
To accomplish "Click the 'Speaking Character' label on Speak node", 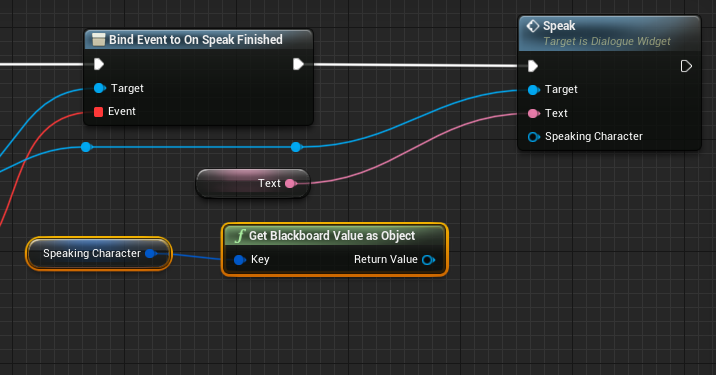I will (594, 137).
